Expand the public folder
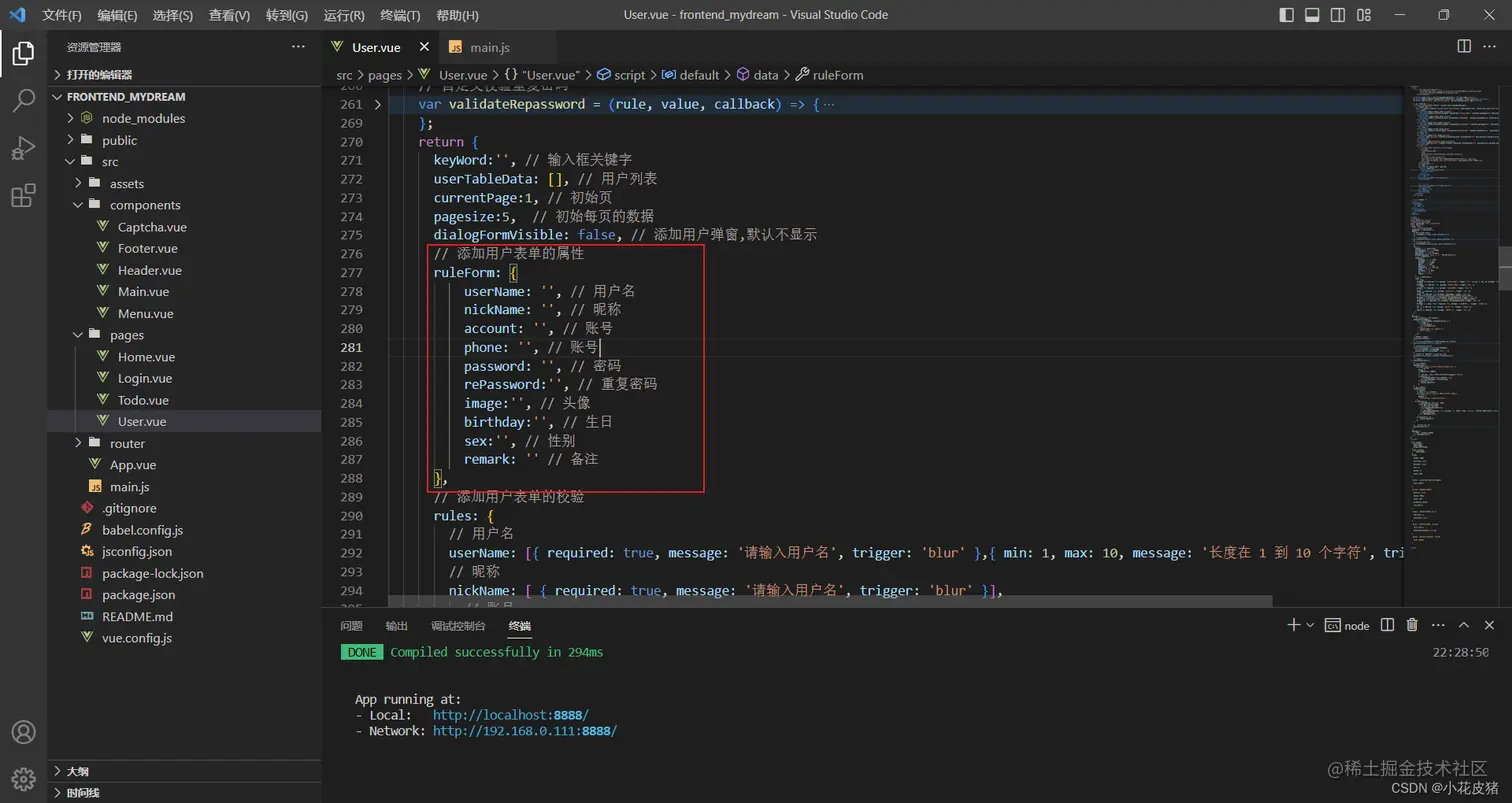1512x803 pixels. click(x=184, y=140)
